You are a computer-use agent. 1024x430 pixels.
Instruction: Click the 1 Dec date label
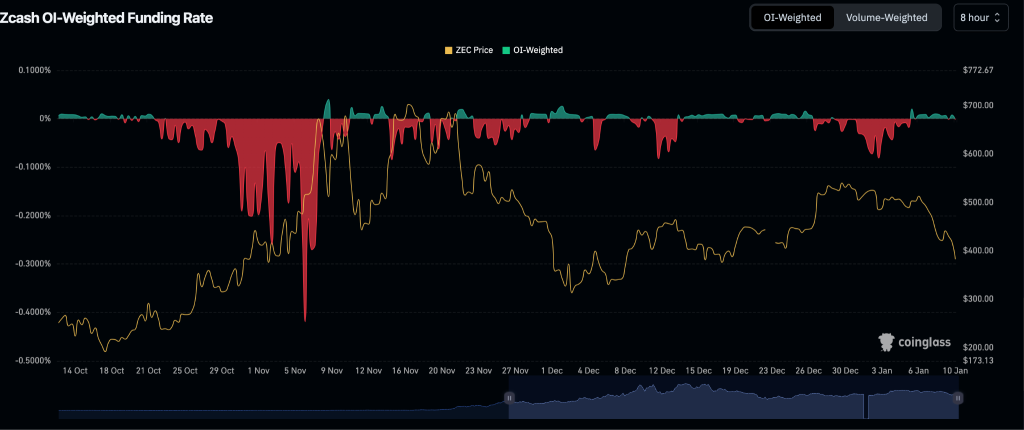(x=552, y=371)
